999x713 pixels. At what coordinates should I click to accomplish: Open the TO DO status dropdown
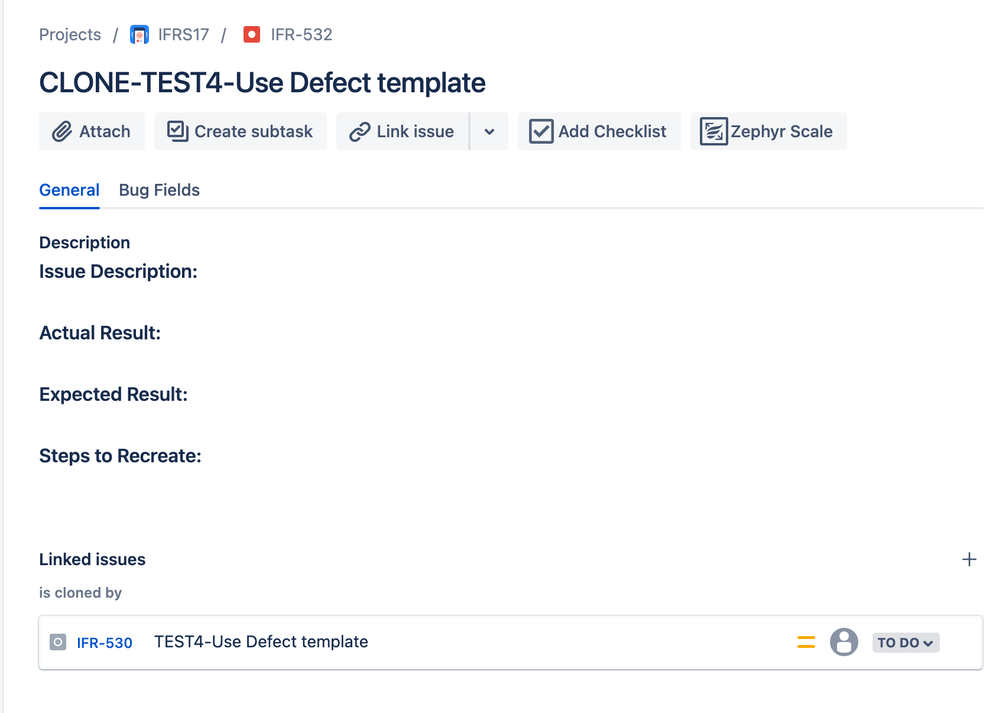pyautogui.click(x=905, y=643)
